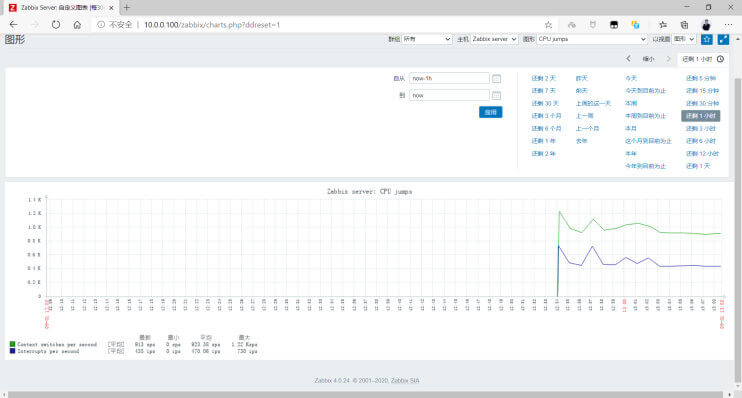Select the 最近 3 个月 range link
Viewport: 742px width, 398px height.
coord(546,115)
